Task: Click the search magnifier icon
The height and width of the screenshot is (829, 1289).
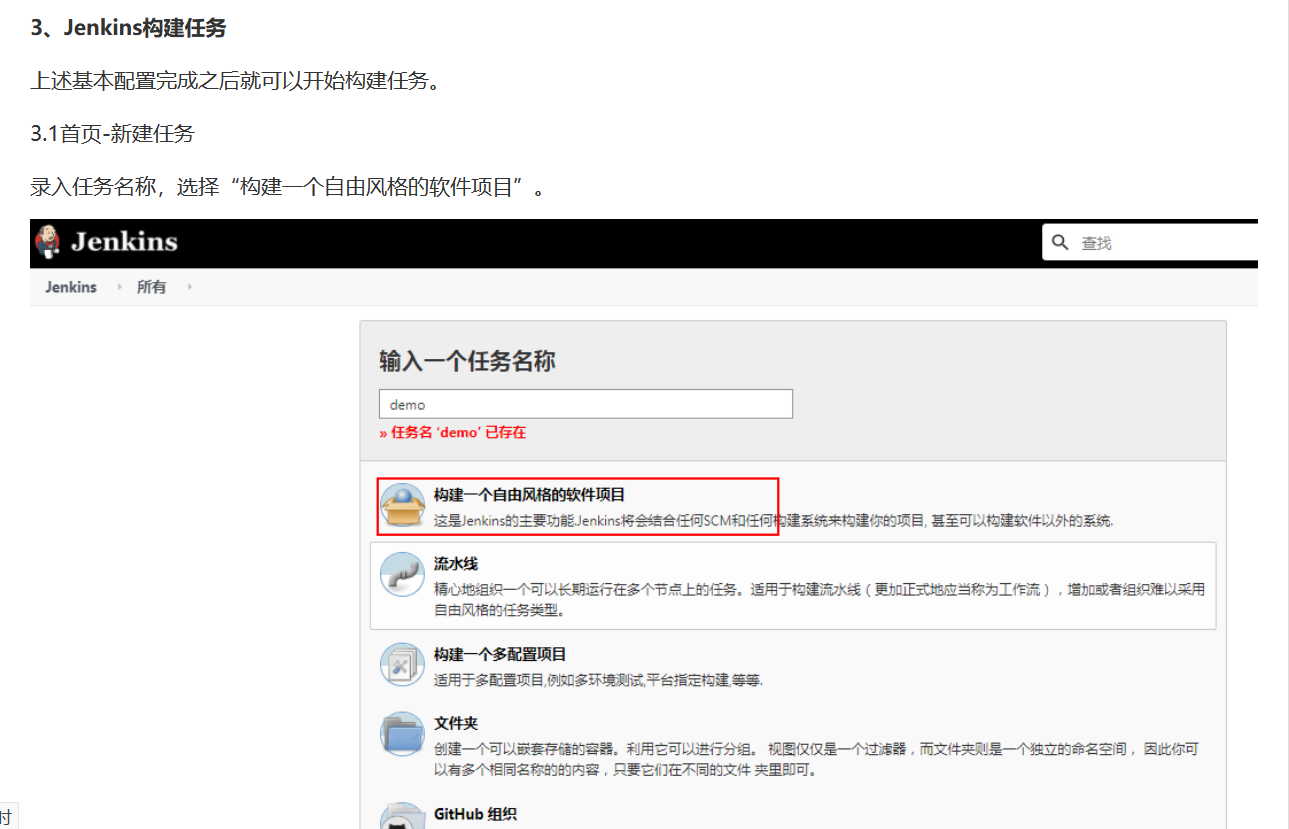Action: point(1060,242)
